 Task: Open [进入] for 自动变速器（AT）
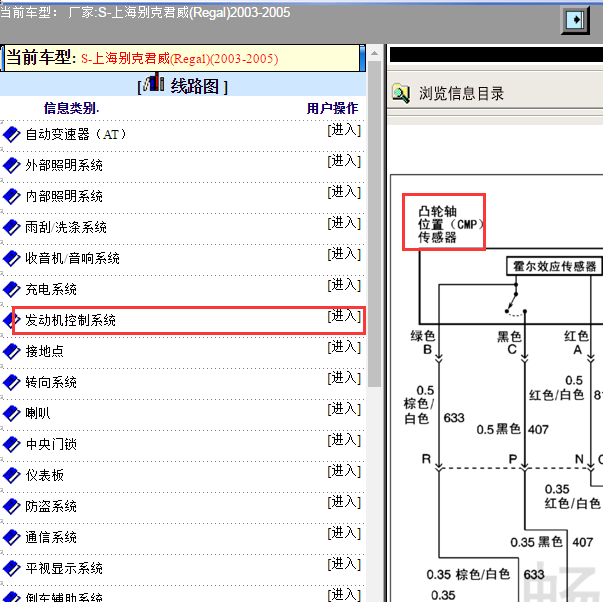344,130
